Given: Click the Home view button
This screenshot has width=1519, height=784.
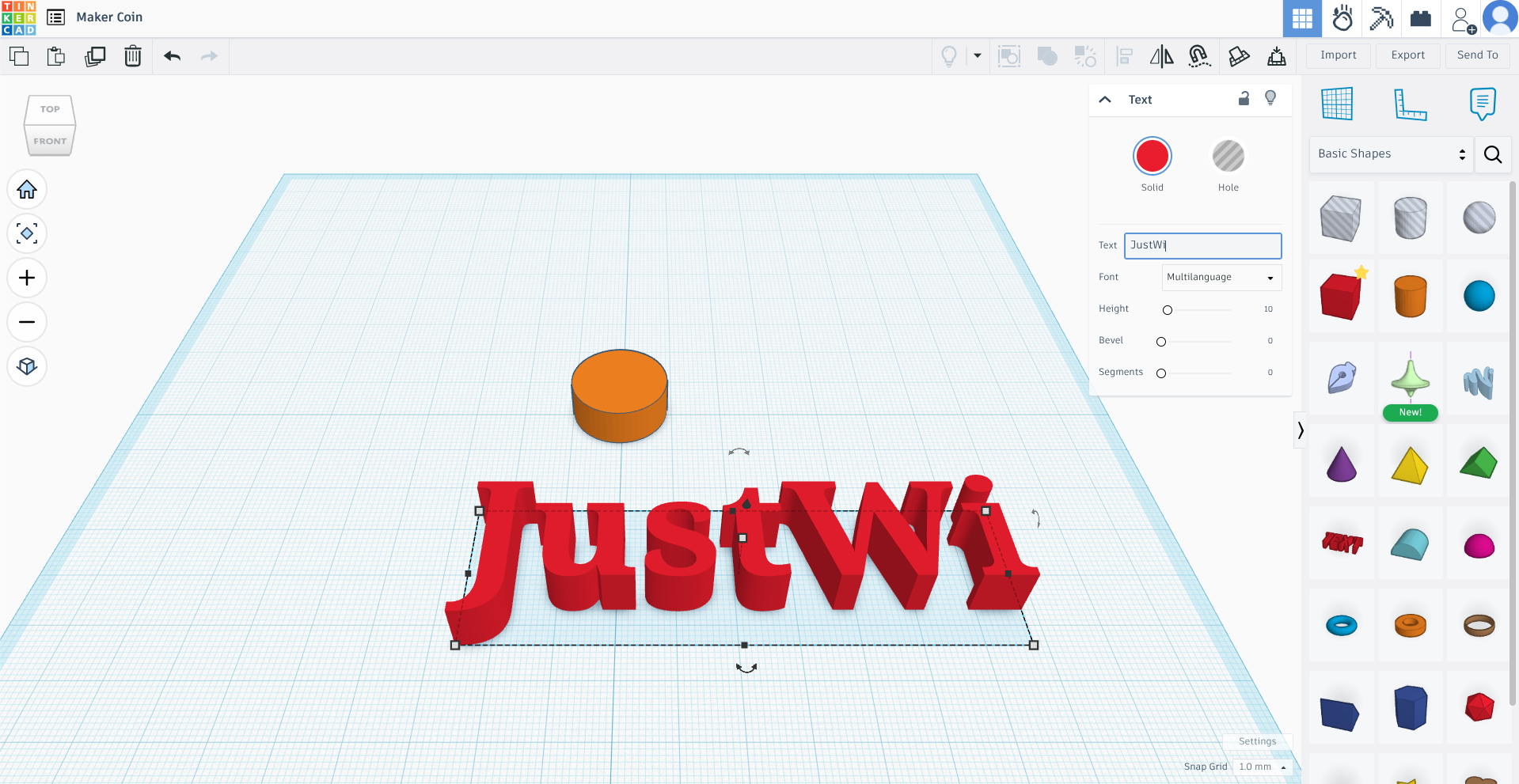Looking at the screenshot, I should tap(27, 190).
